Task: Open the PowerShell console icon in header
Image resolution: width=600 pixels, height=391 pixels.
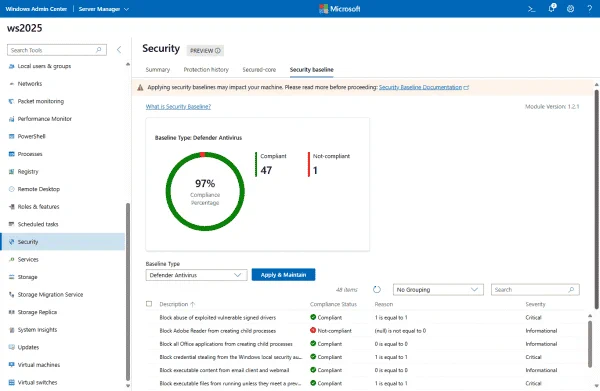Action: coord(532,9)
